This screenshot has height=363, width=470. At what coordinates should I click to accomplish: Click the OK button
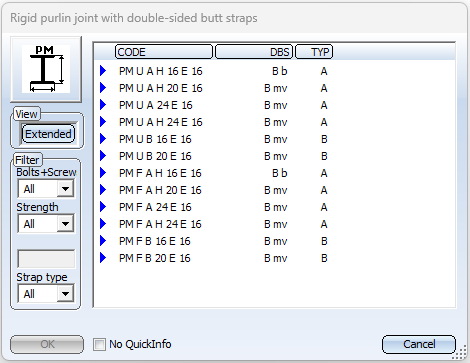click(47, 344)
